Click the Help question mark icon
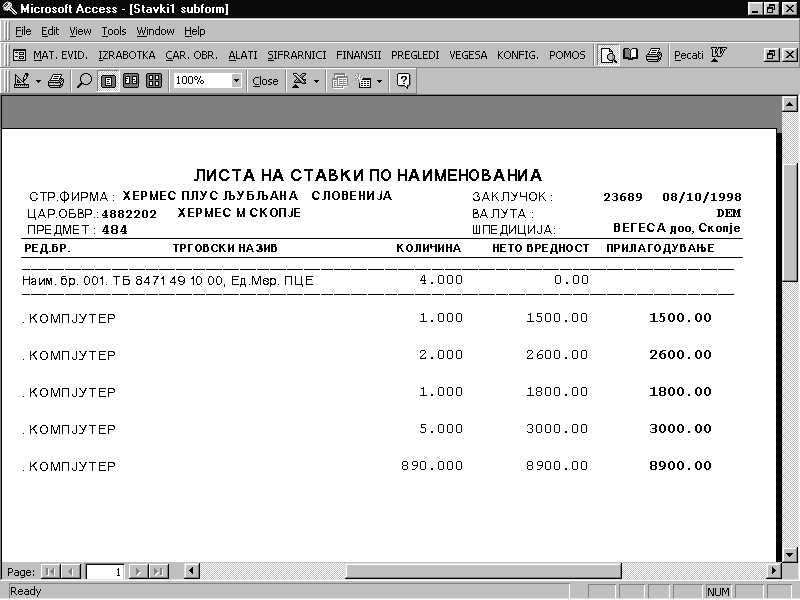Viewport: 800px width, 600px height. [404, 81]
